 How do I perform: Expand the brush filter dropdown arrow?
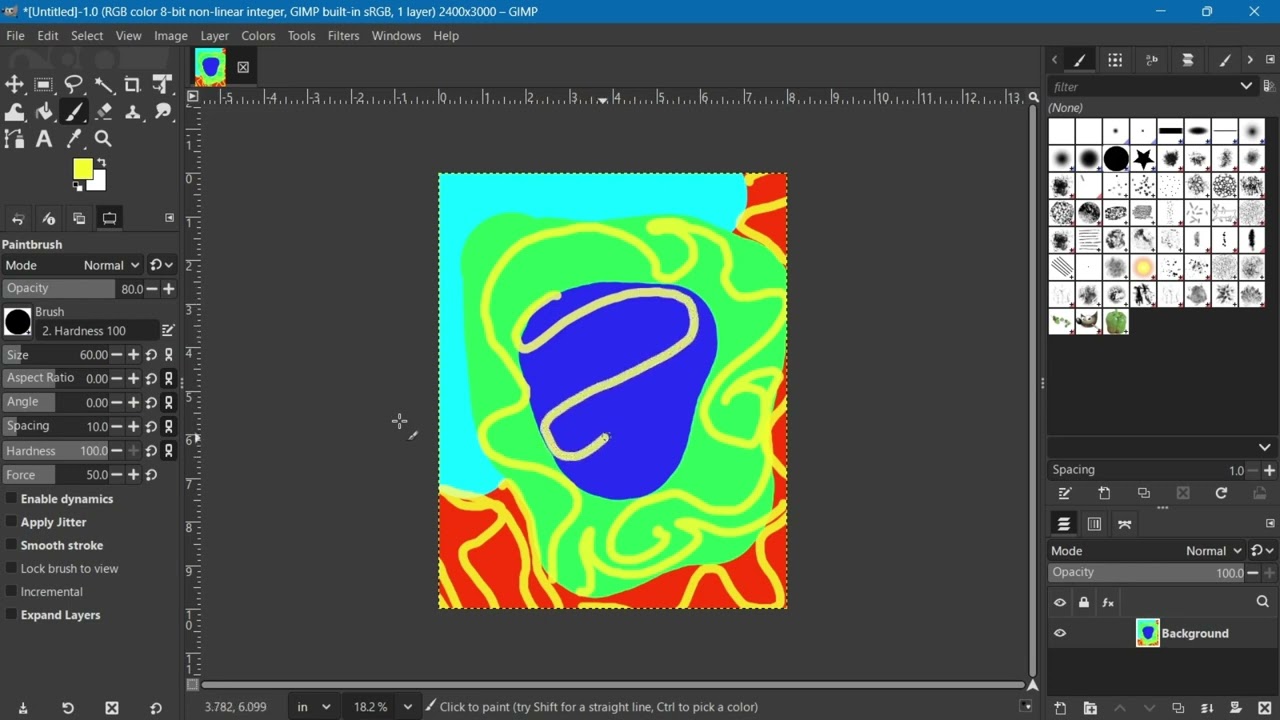1246,86
